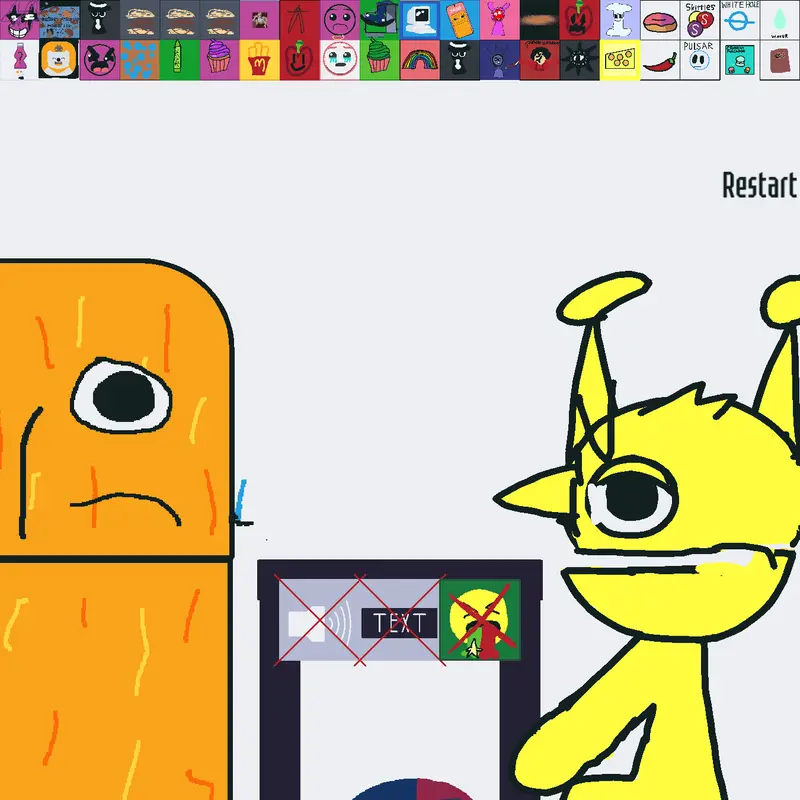
Task: Choose the orange smartphone character tile
Action: [x=460, y=20]
